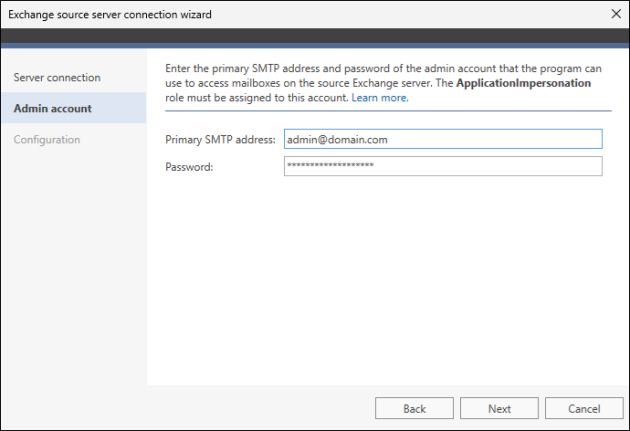Go back with the Back button

coord(414,409)
